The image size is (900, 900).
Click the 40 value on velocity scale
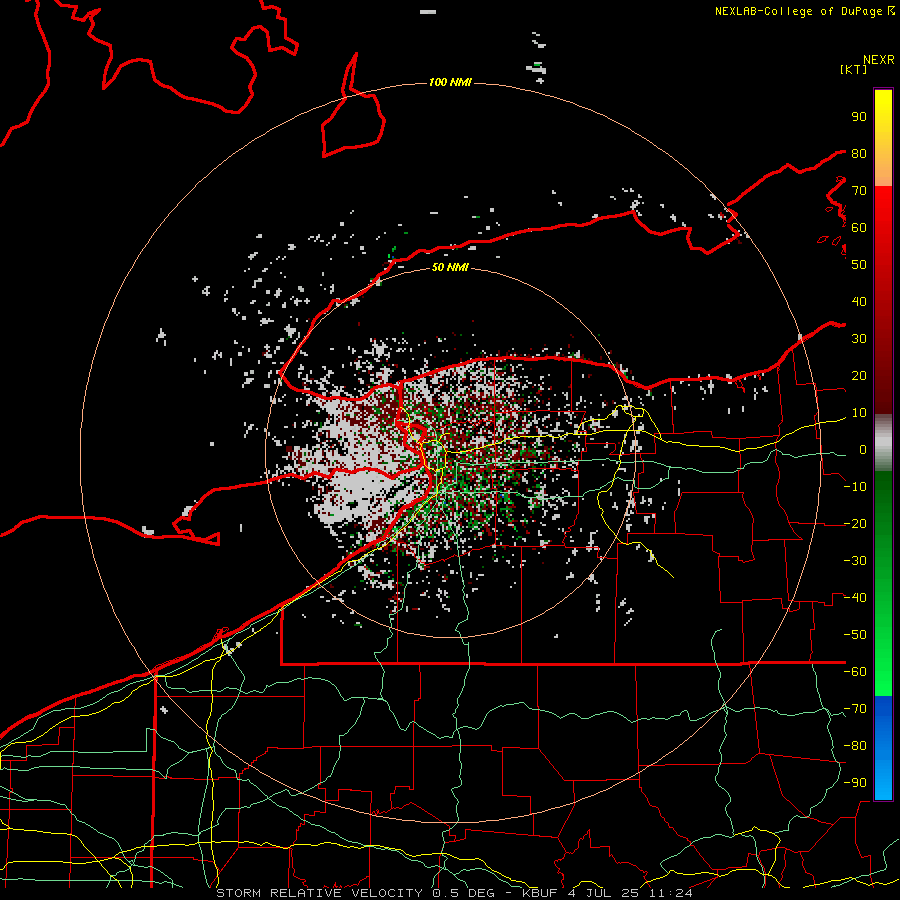click(x=859, y=301)
